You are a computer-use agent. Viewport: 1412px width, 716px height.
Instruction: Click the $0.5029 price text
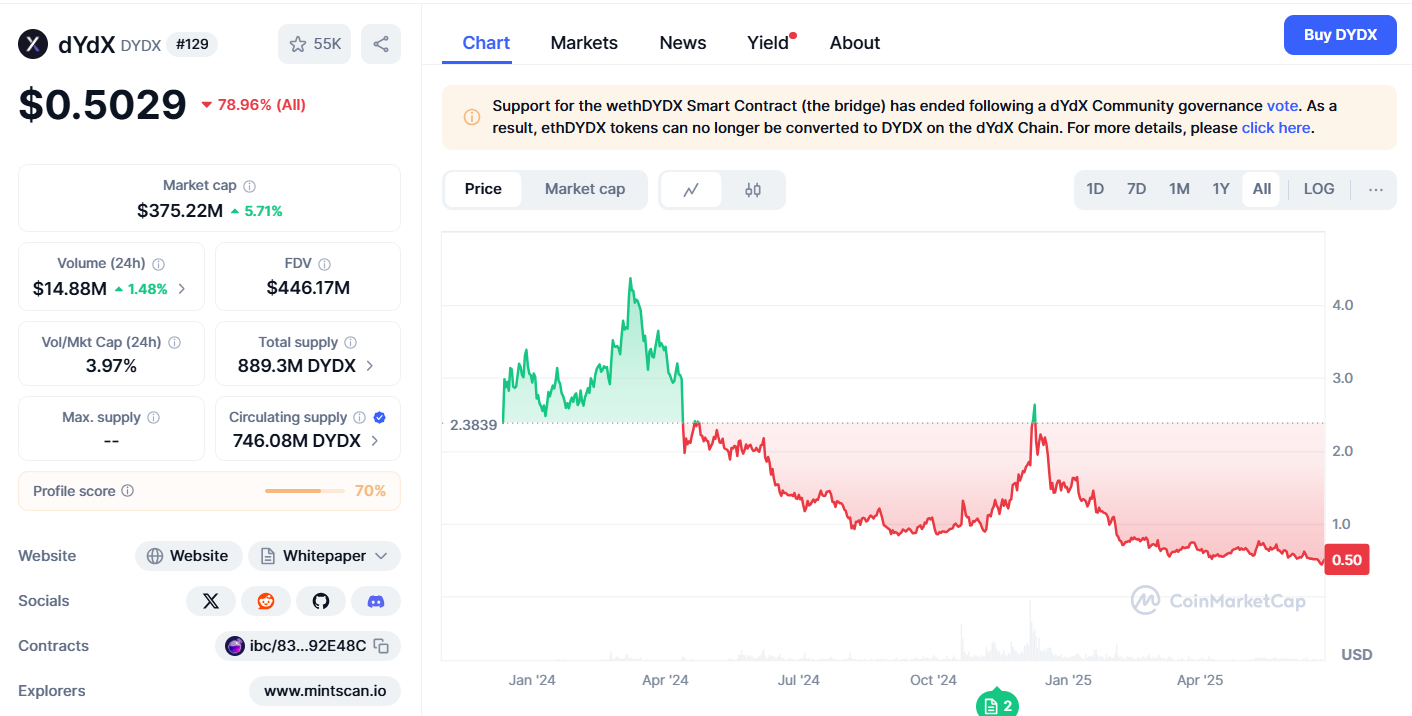[102, 104]
